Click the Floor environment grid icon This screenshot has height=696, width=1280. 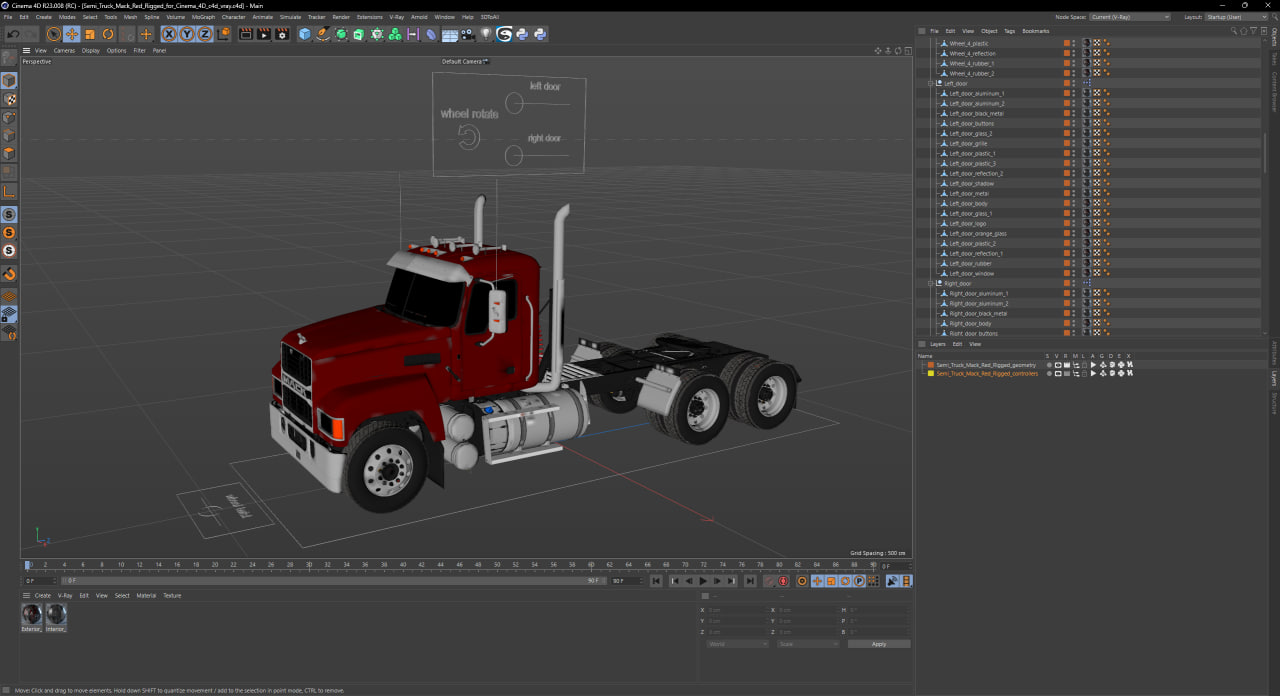(x=448, y=34)
